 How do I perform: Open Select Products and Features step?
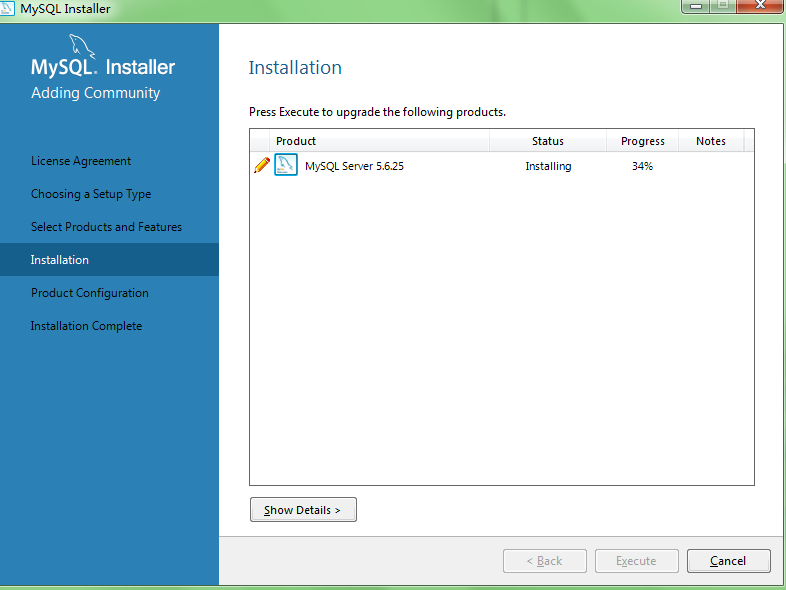pyautogui.click(x=106, y=227)
